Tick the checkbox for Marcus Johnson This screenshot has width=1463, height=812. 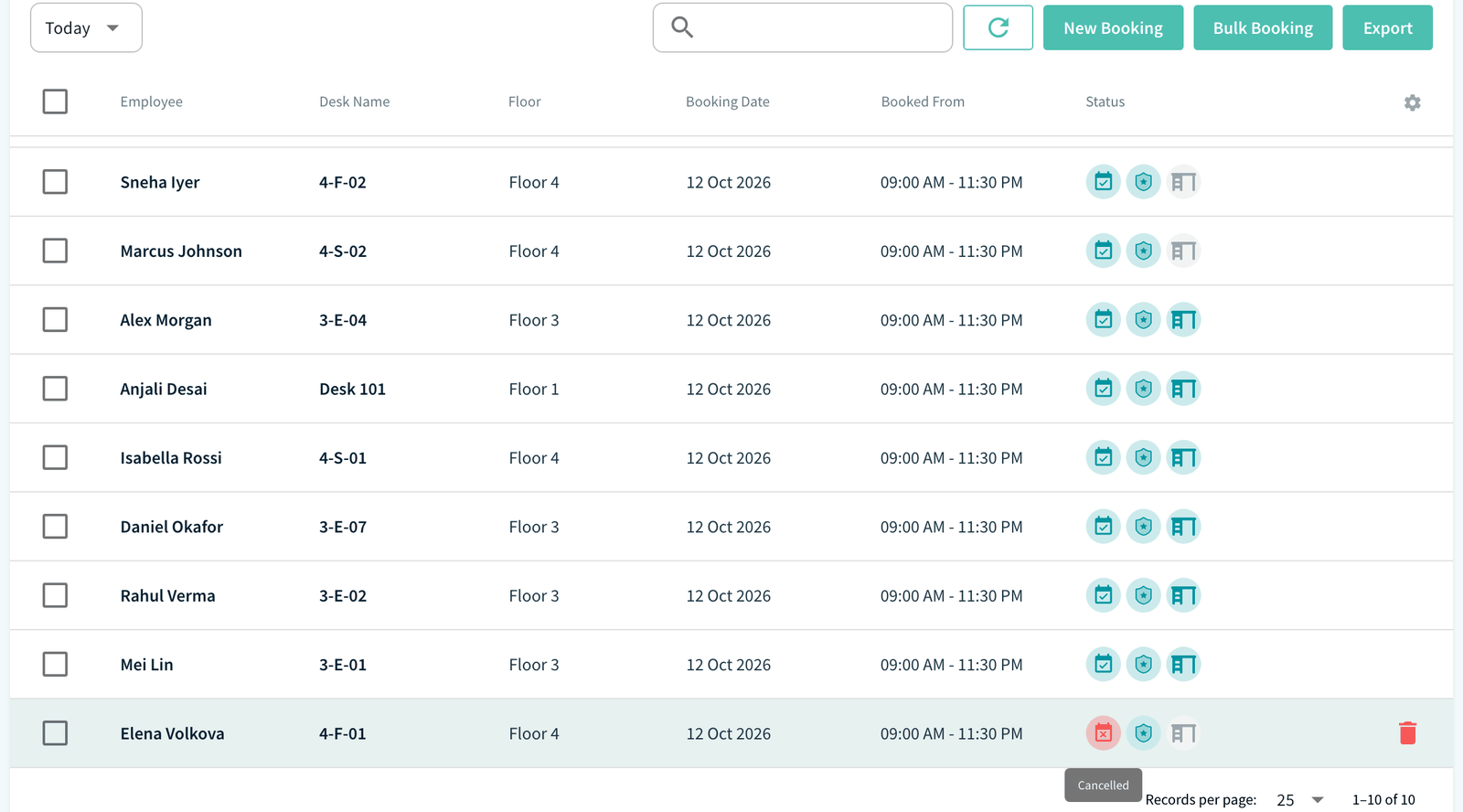55,251
